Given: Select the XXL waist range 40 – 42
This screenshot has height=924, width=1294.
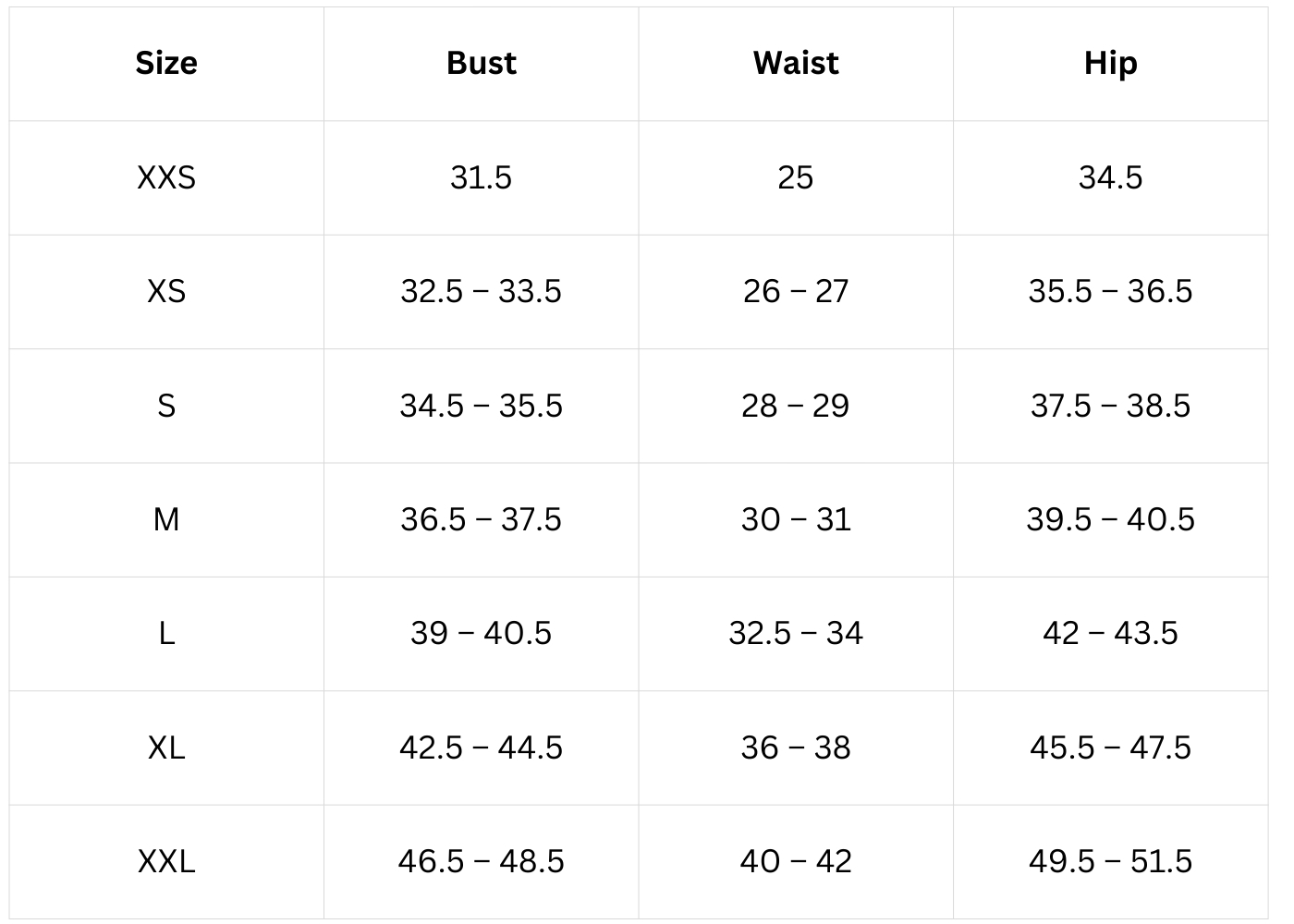Looking at the screenshot, I should [x=796, y=861].
